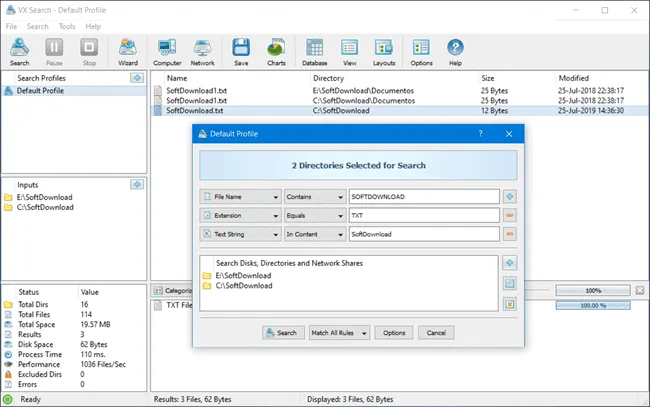Delete selected directory from the dialog list

(x=509, y=304)
